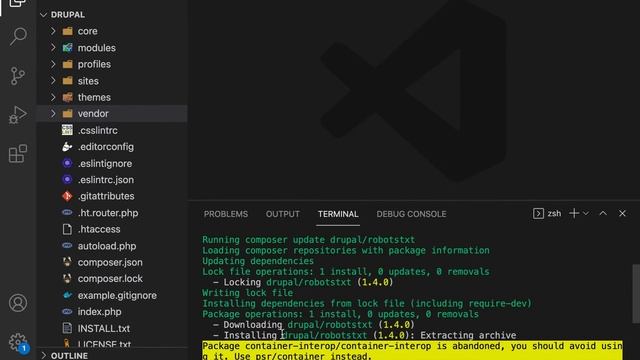Click the sites folder icon

pos(67,81)
